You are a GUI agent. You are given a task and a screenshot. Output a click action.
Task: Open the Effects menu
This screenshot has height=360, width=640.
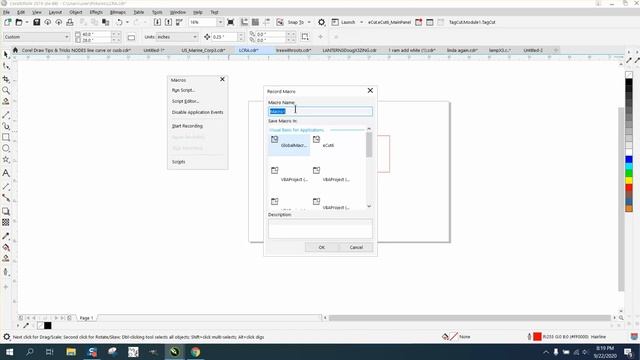[x=96, y=12]
